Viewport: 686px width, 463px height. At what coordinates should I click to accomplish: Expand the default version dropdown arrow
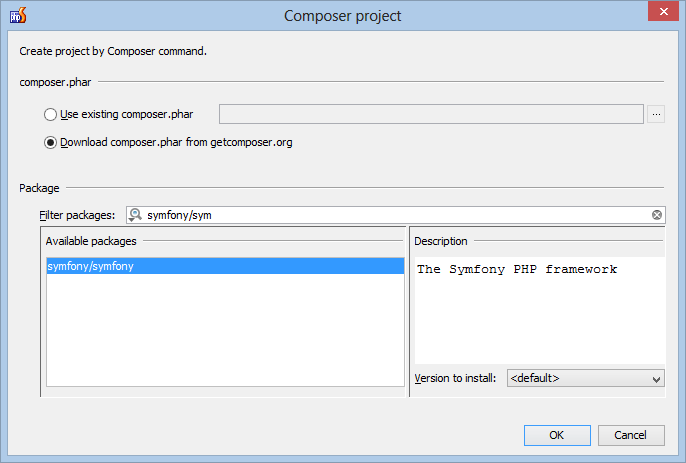pyautogui.click(x=656, y=379)
